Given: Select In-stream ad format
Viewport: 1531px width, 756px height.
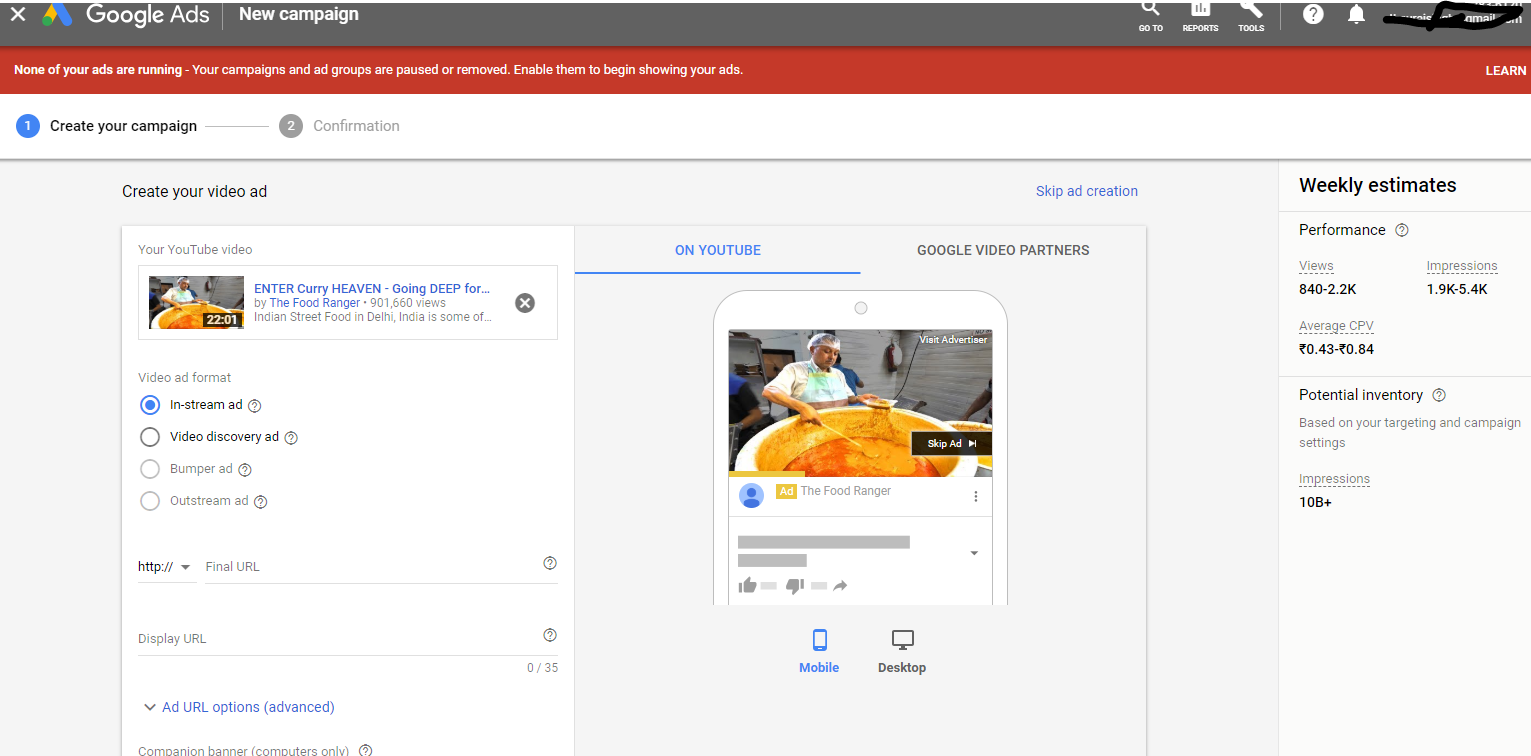Looking at the screenshot, I should point(150,405).
